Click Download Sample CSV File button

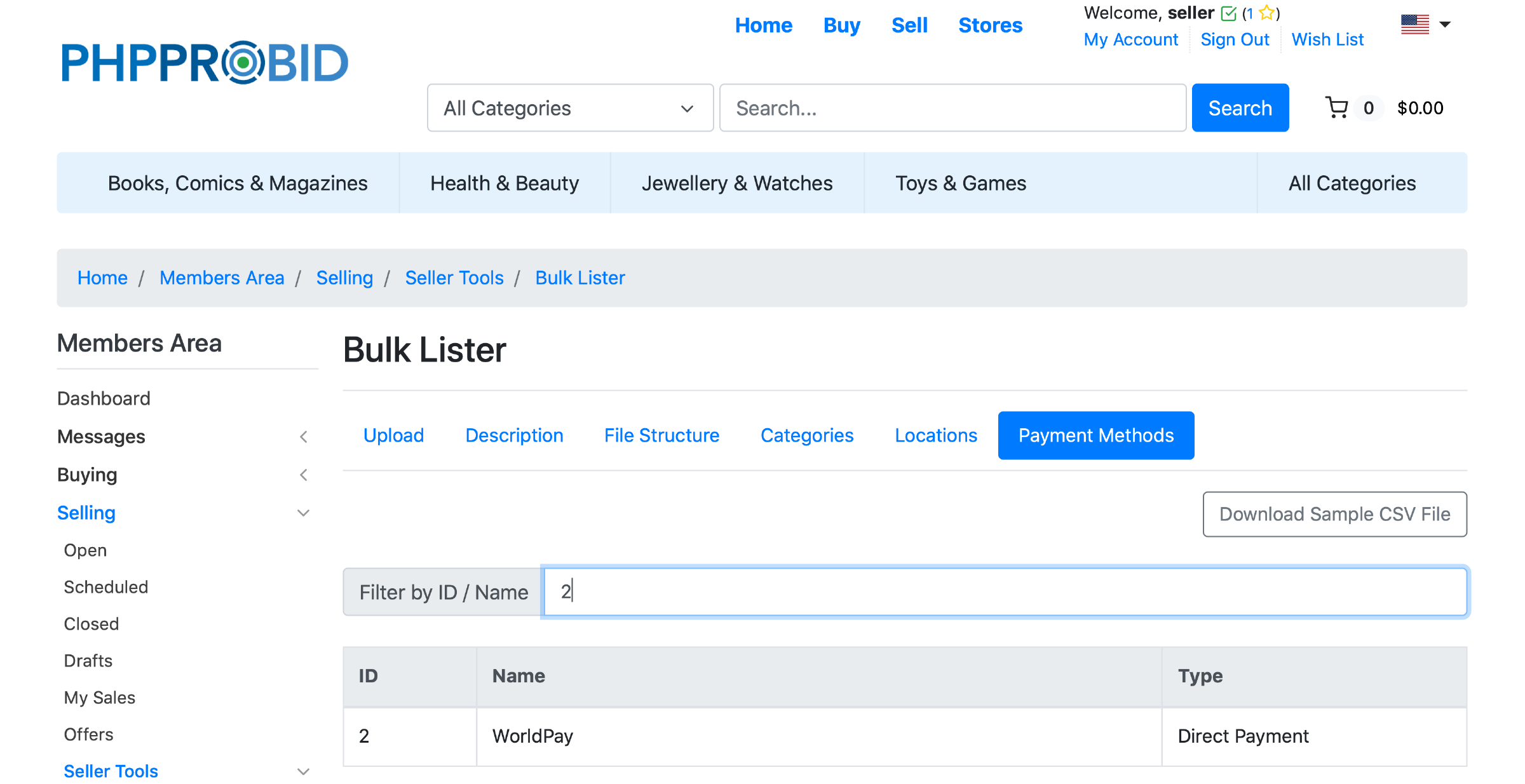[x=1334, y=514]
